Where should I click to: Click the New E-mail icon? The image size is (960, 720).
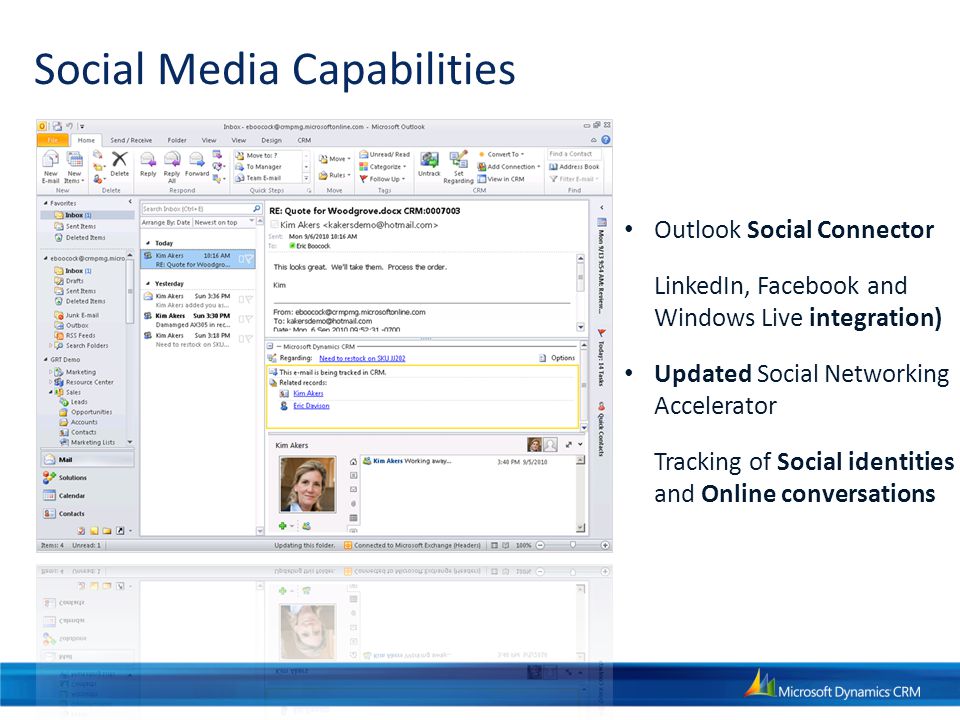(50, 160)
